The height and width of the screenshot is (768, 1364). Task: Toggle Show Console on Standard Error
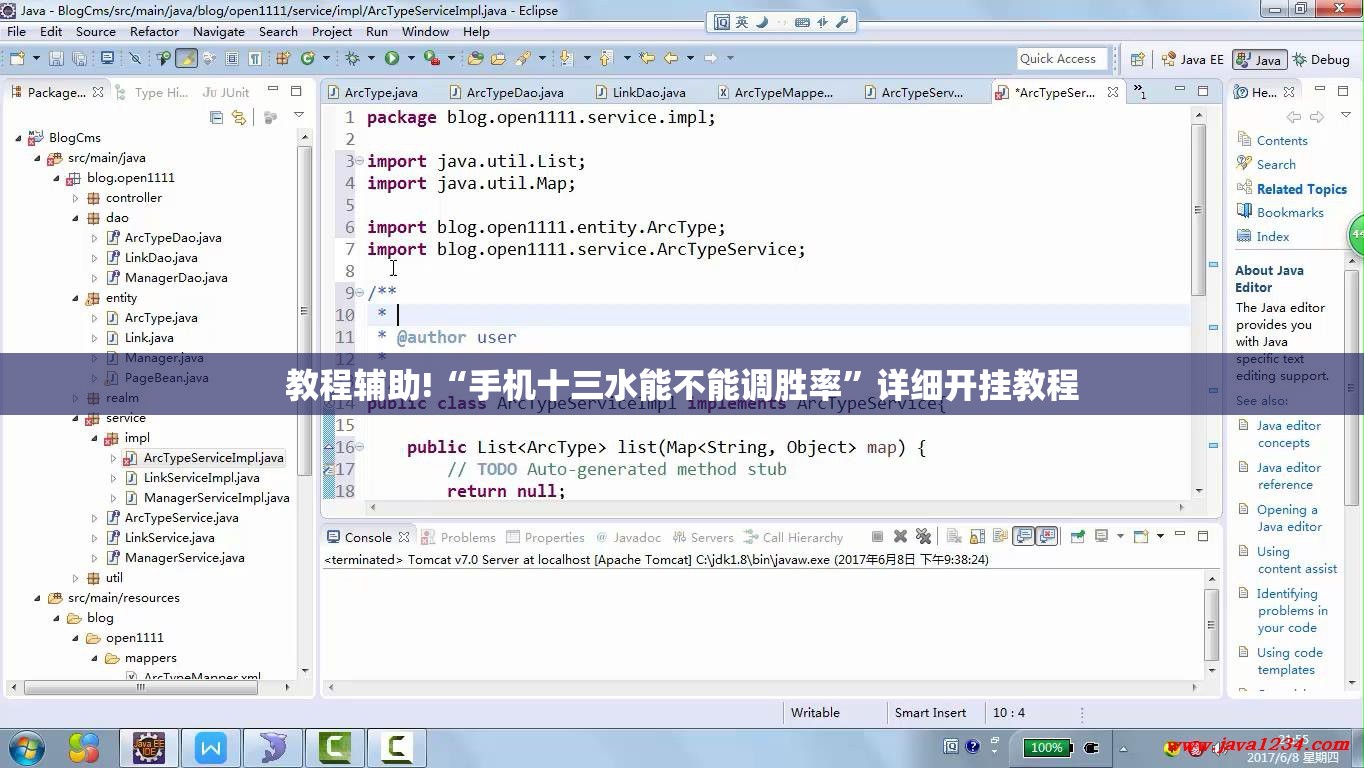1046,537
